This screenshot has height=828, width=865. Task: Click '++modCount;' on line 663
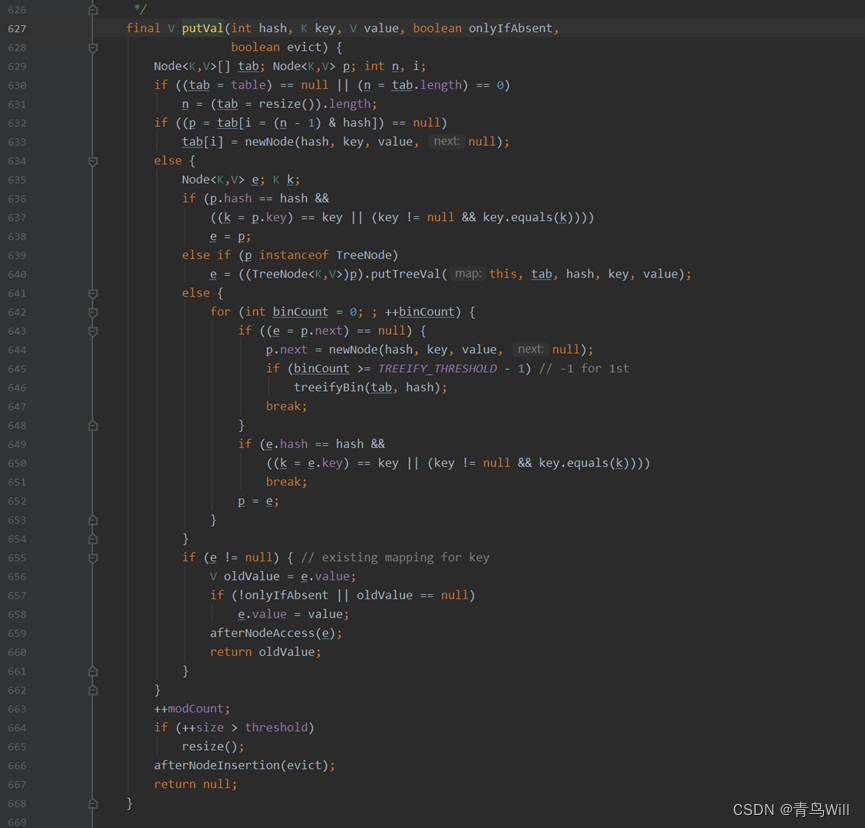tap(192, 708)
